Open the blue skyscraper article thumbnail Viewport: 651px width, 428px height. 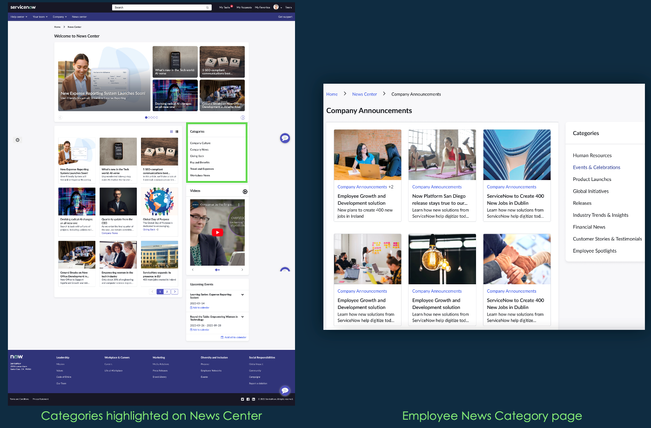pyautogui.click(x=517, y=154)
